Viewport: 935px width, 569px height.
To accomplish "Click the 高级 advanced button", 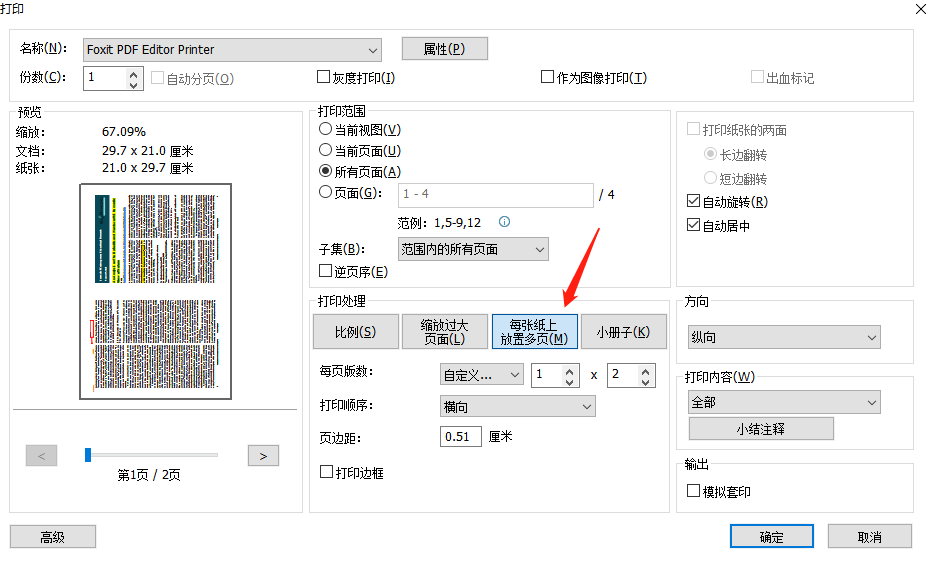I will tap(52, 537).
